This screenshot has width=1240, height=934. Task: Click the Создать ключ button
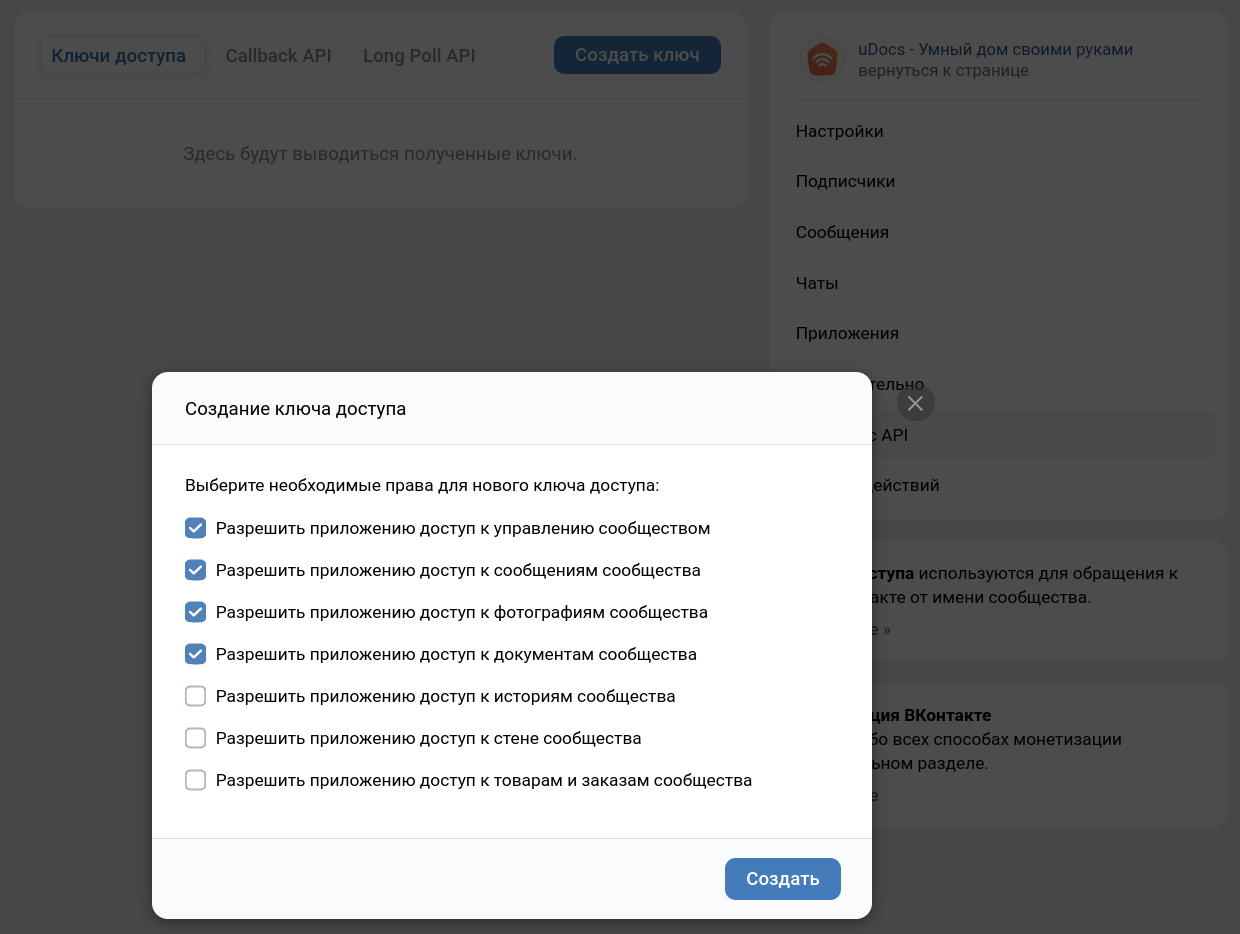pyautogui.click(x=637, y=55)
